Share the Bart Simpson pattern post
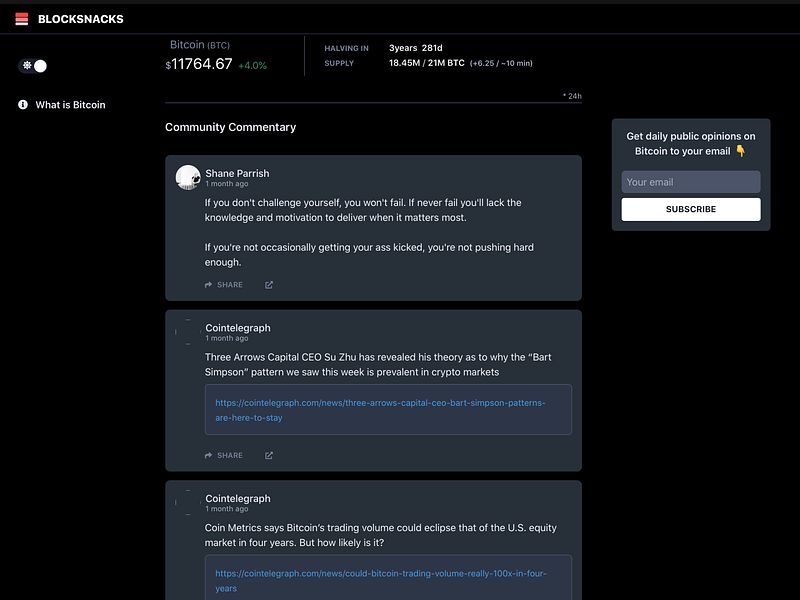Image resolution: width=800 pixels, height=600 pixels. pos(223,455)
